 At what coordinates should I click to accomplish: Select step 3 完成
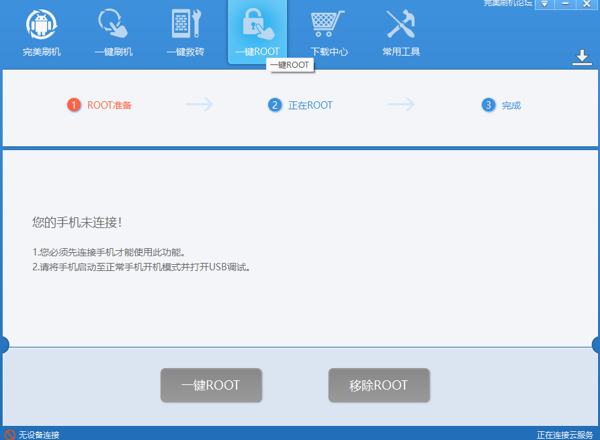[502, 105]
